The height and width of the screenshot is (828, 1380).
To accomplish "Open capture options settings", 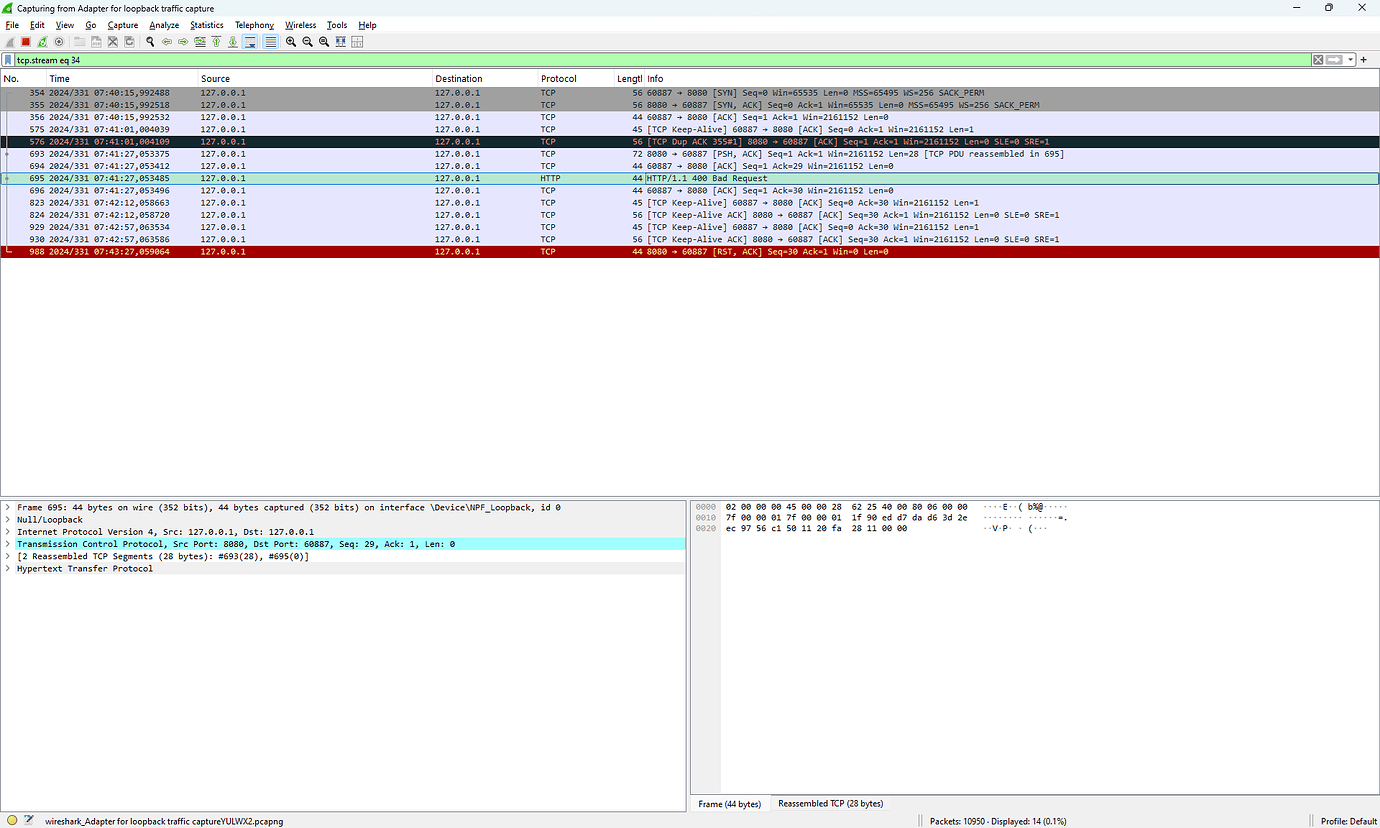I will (x=59, y=41).
